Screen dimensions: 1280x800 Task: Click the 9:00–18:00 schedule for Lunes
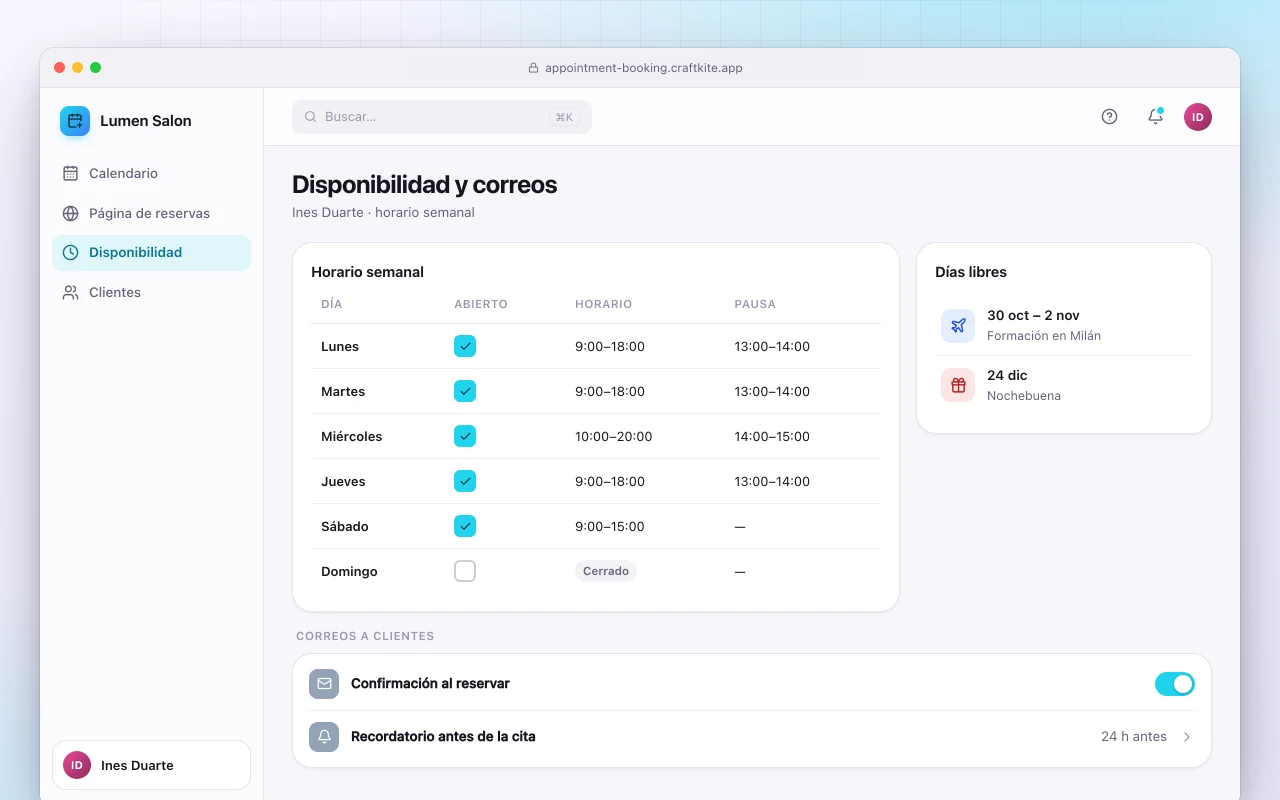(x=610, y=347)
